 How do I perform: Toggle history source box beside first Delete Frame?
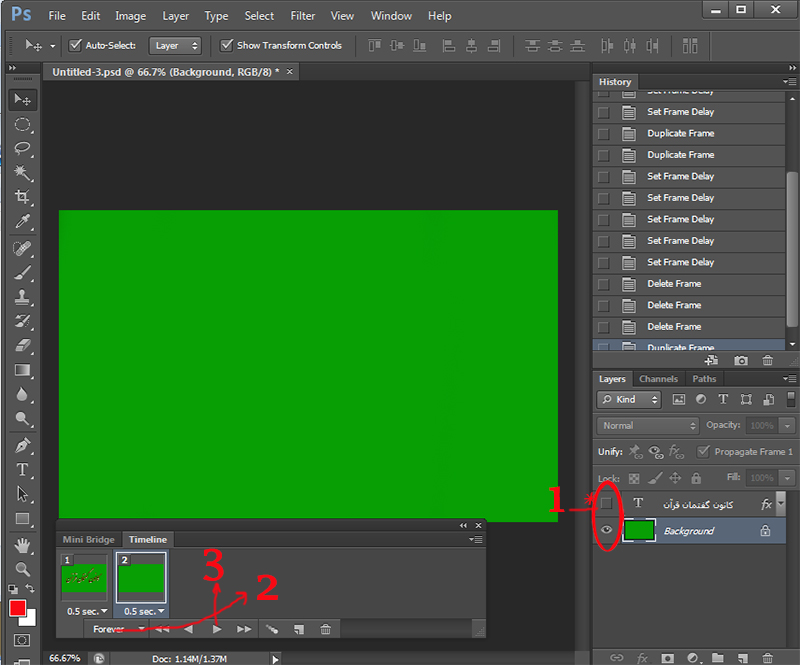coord(604,284)
